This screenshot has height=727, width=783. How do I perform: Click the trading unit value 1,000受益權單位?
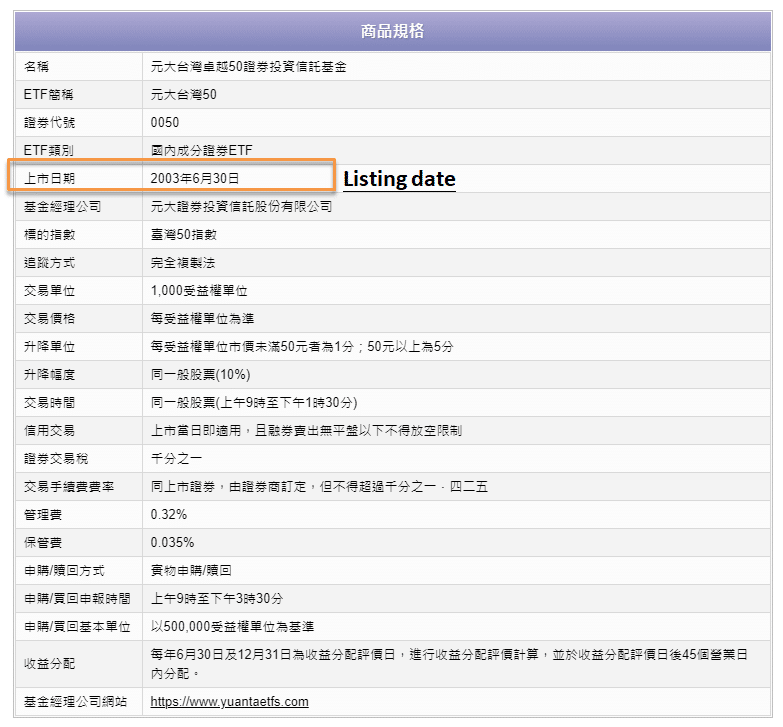coord(199,290)
